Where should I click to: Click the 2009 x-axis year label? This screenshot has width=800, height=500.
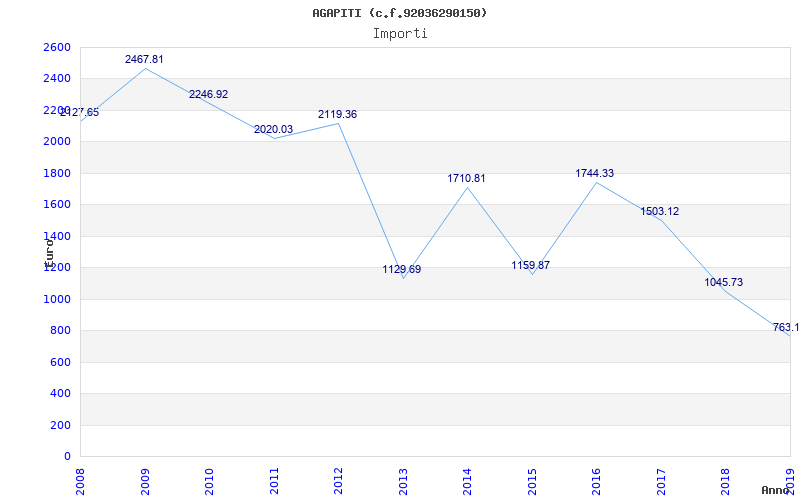[144, 482]
